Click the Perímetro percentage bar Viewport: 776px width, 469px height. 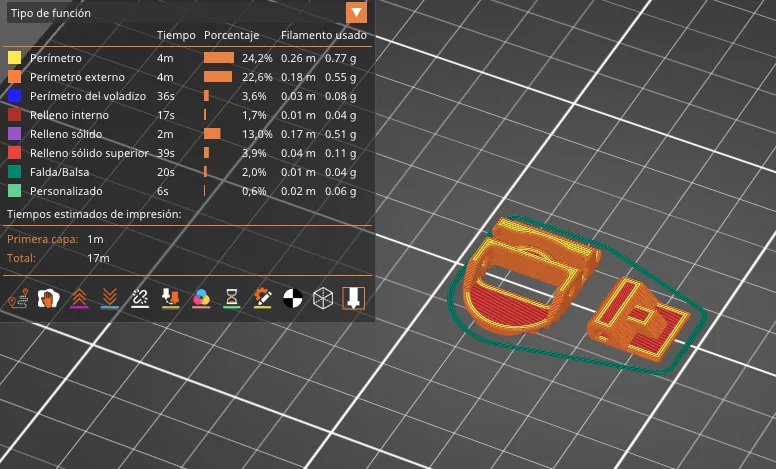219,58
